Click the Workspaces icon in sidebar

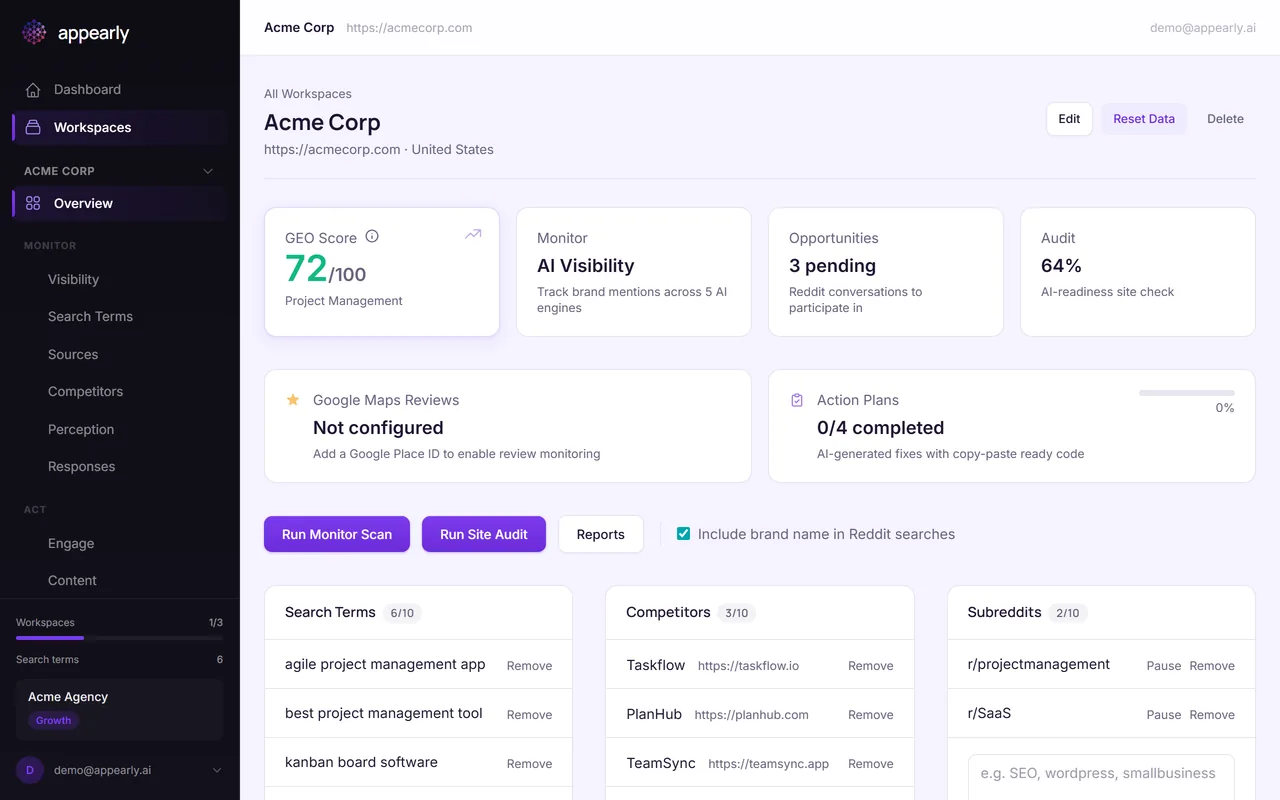click(x=33, y=128)
